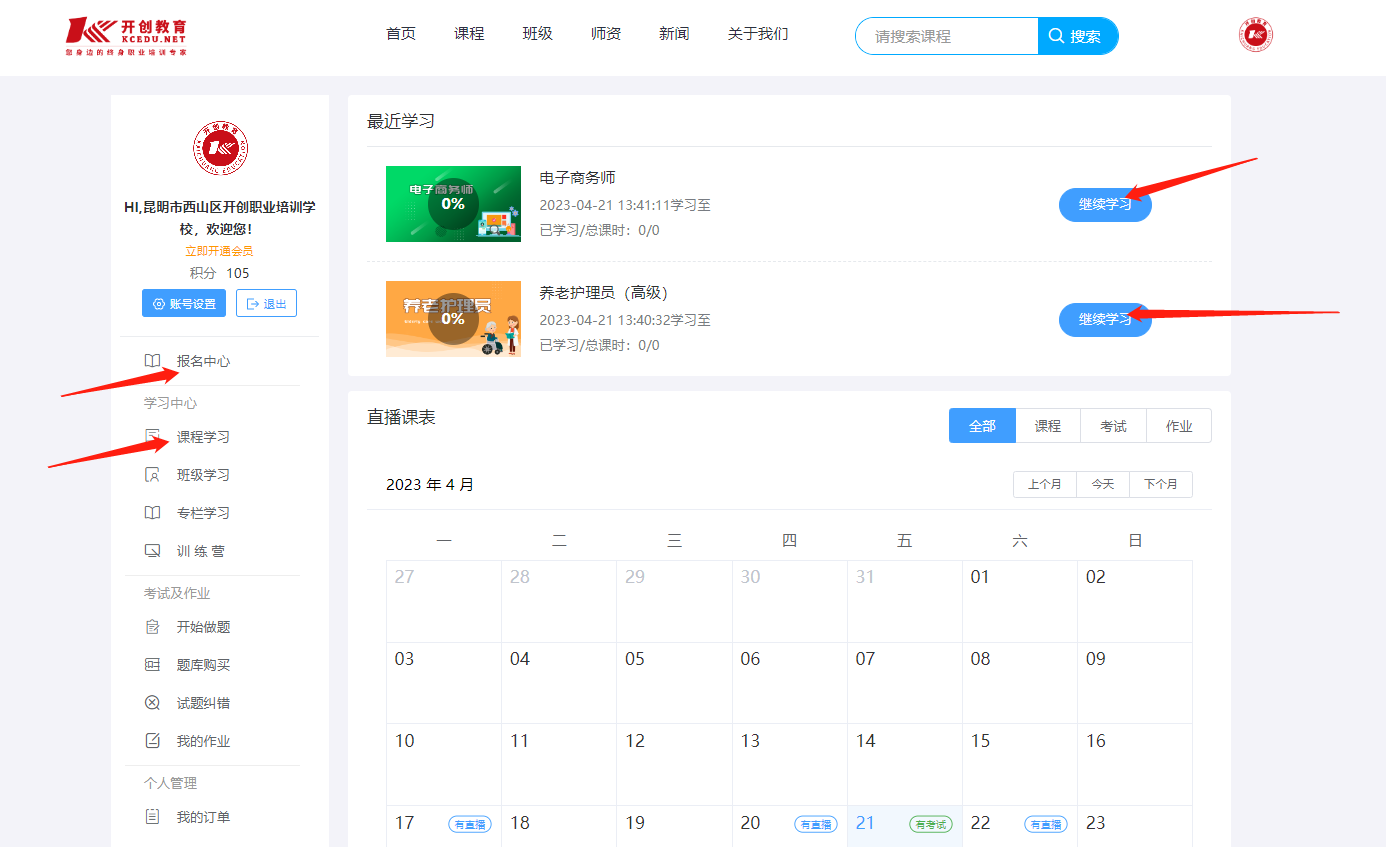Image resolution: width=1386 pixels, height=847 pixels.
Task: Jump to today with 今天 button
Action: click(1103, 484)
